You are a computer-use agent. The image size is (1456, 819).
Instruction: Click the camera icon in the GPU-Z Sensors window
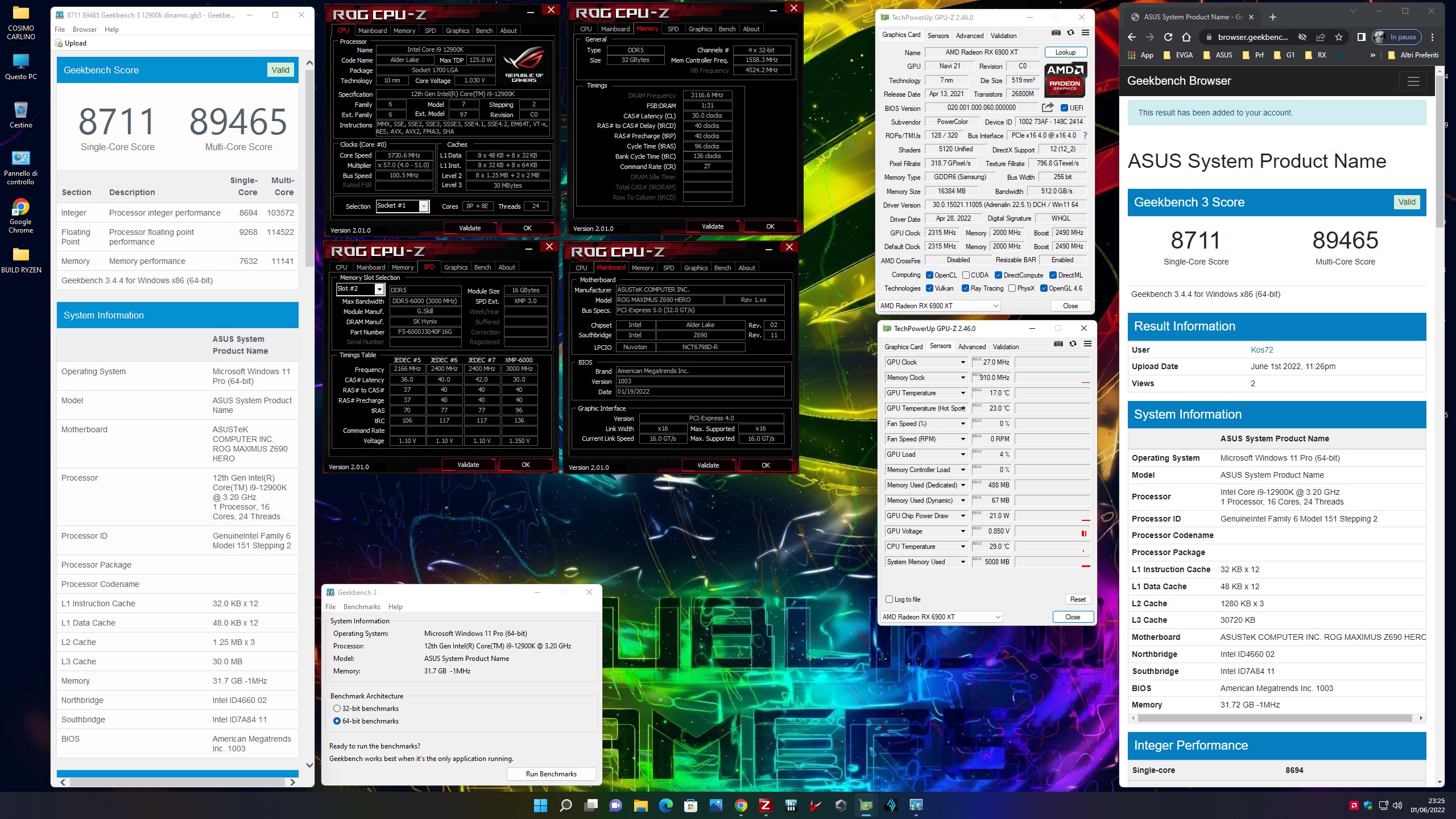(1058, 344)
